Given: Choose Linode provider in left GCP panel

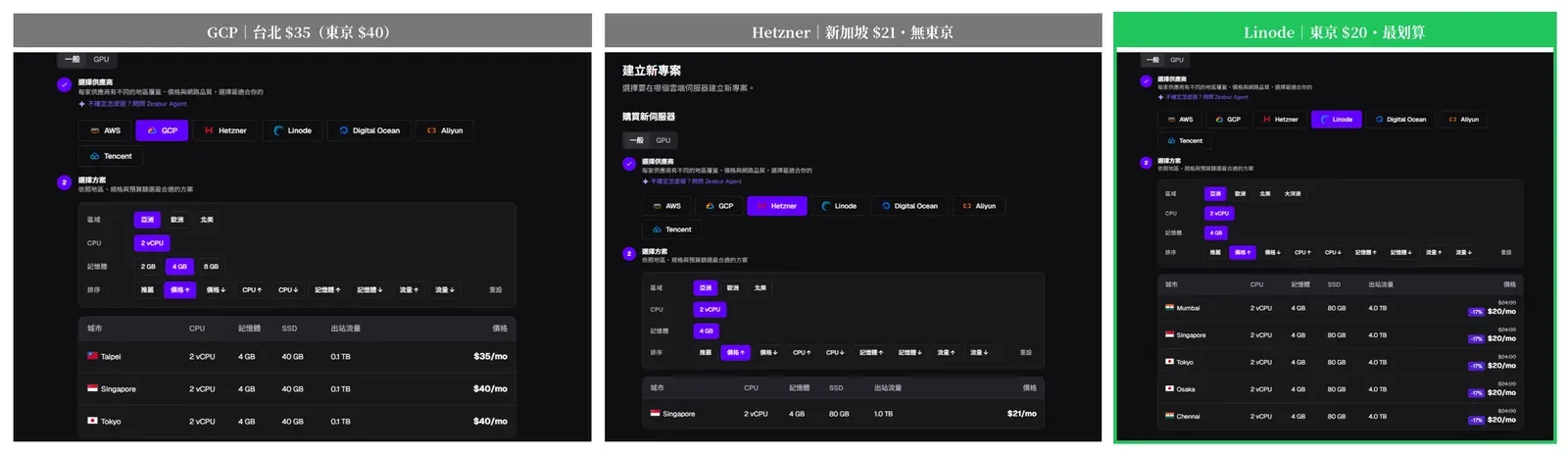Looking at the screenshot, I should coord(292,130).
